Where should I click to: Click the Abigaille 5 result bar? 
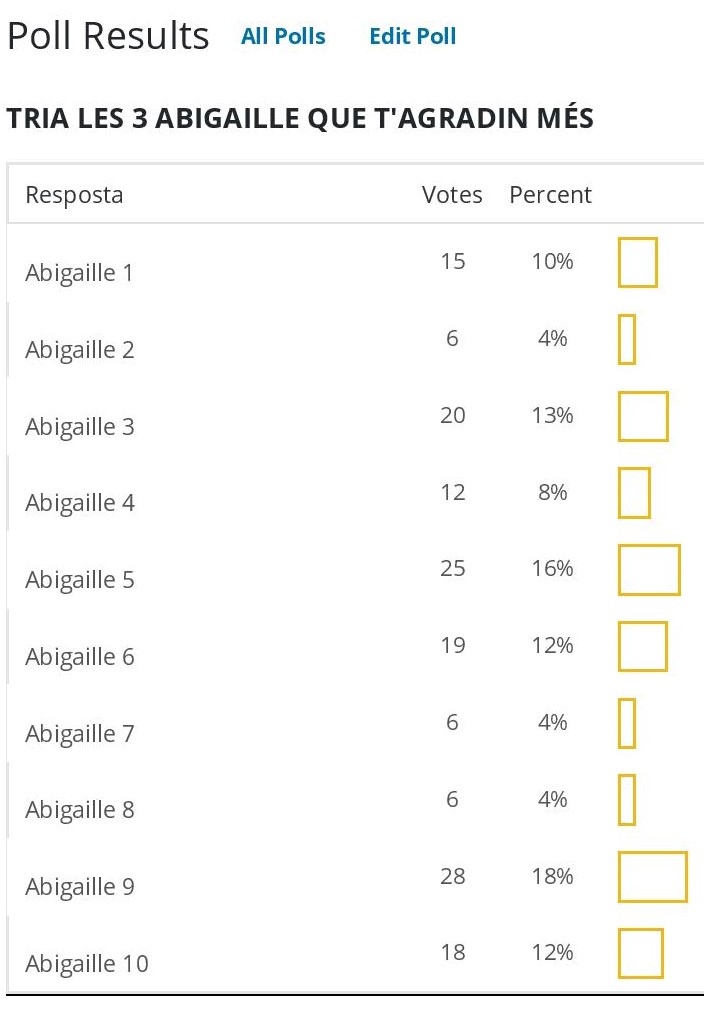(x=649, y=570)
